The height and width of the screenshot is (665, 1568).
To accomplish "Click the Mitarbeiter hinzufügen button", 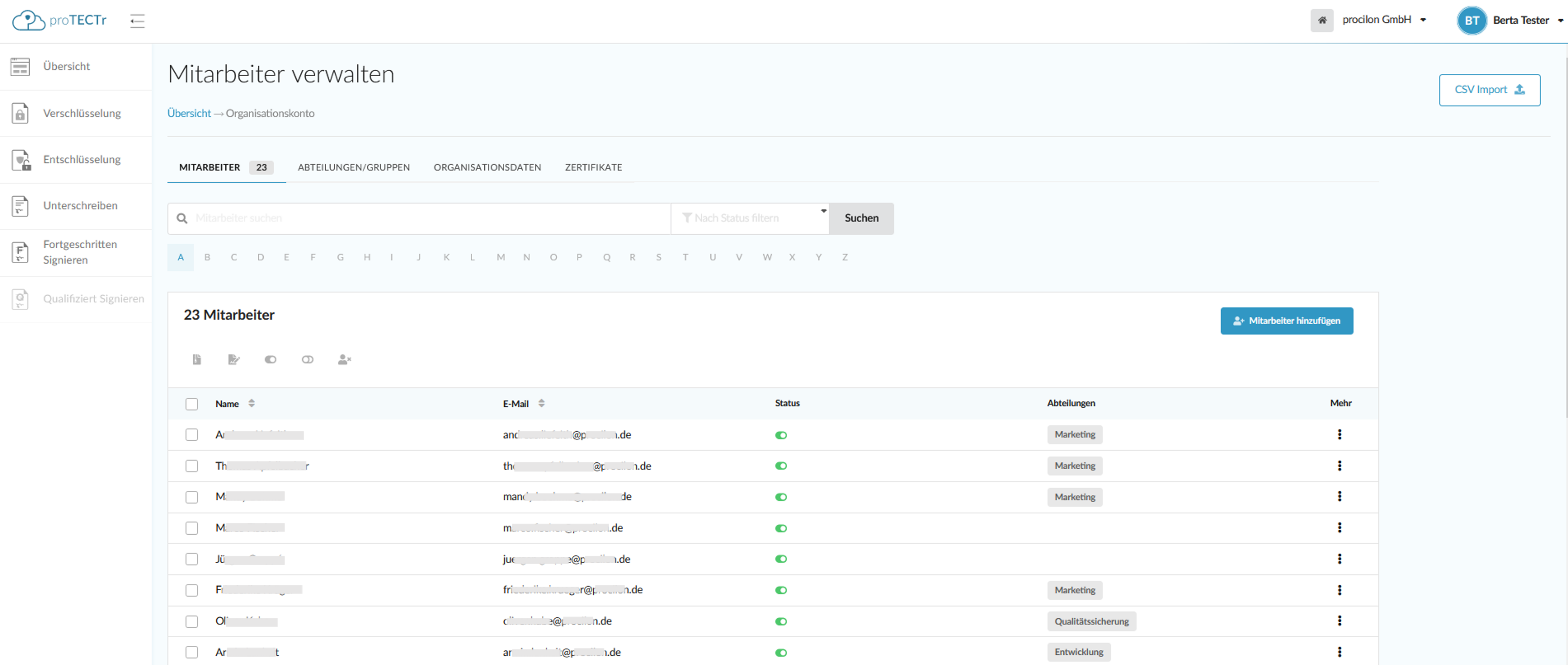I will 1286,321.
